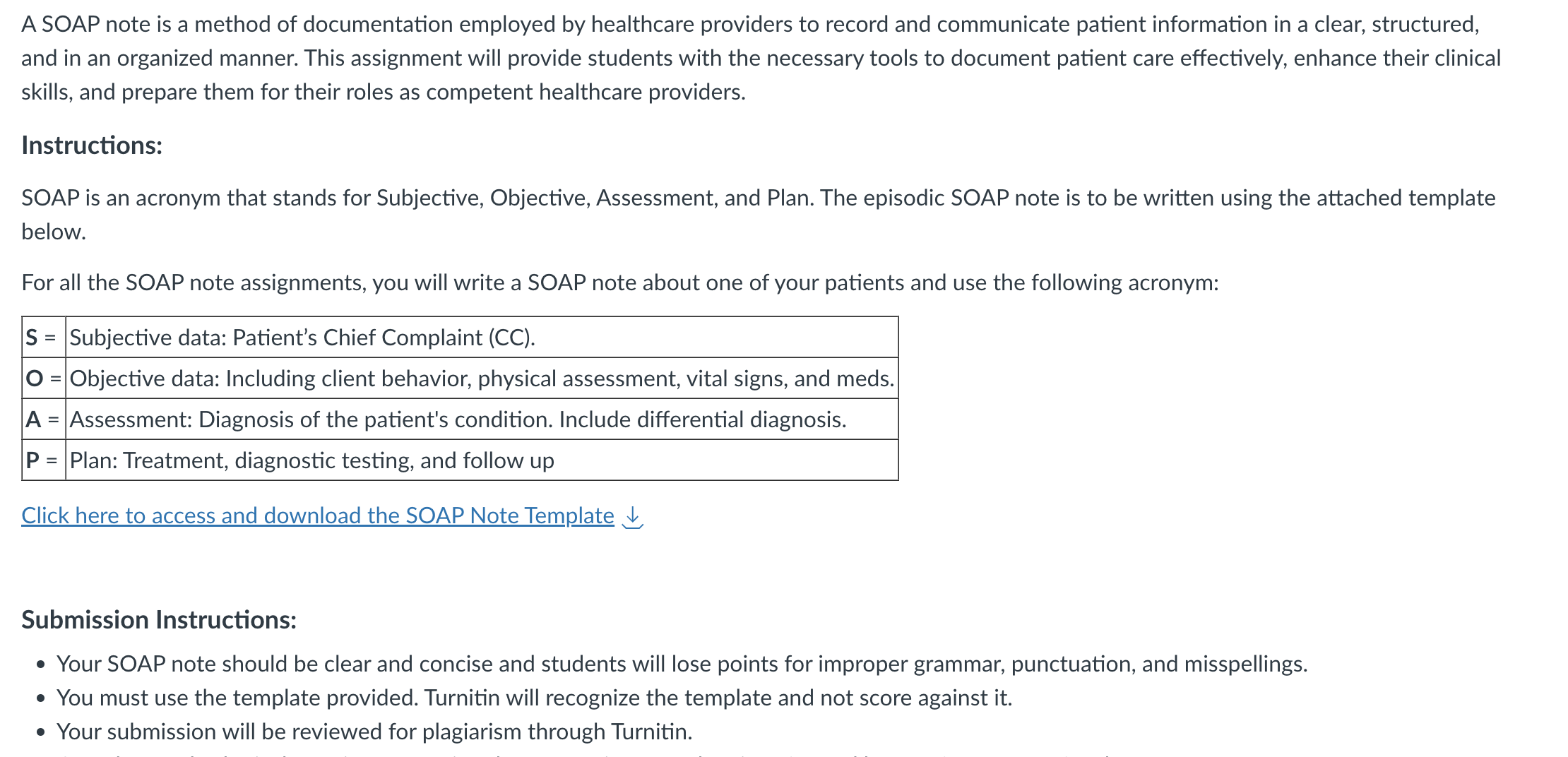Image resolution: width=1568 pixels, height=757 pixels.
Task: Click the bullet about using template provided
Action: pyautogui.click(x=535, y=698)
